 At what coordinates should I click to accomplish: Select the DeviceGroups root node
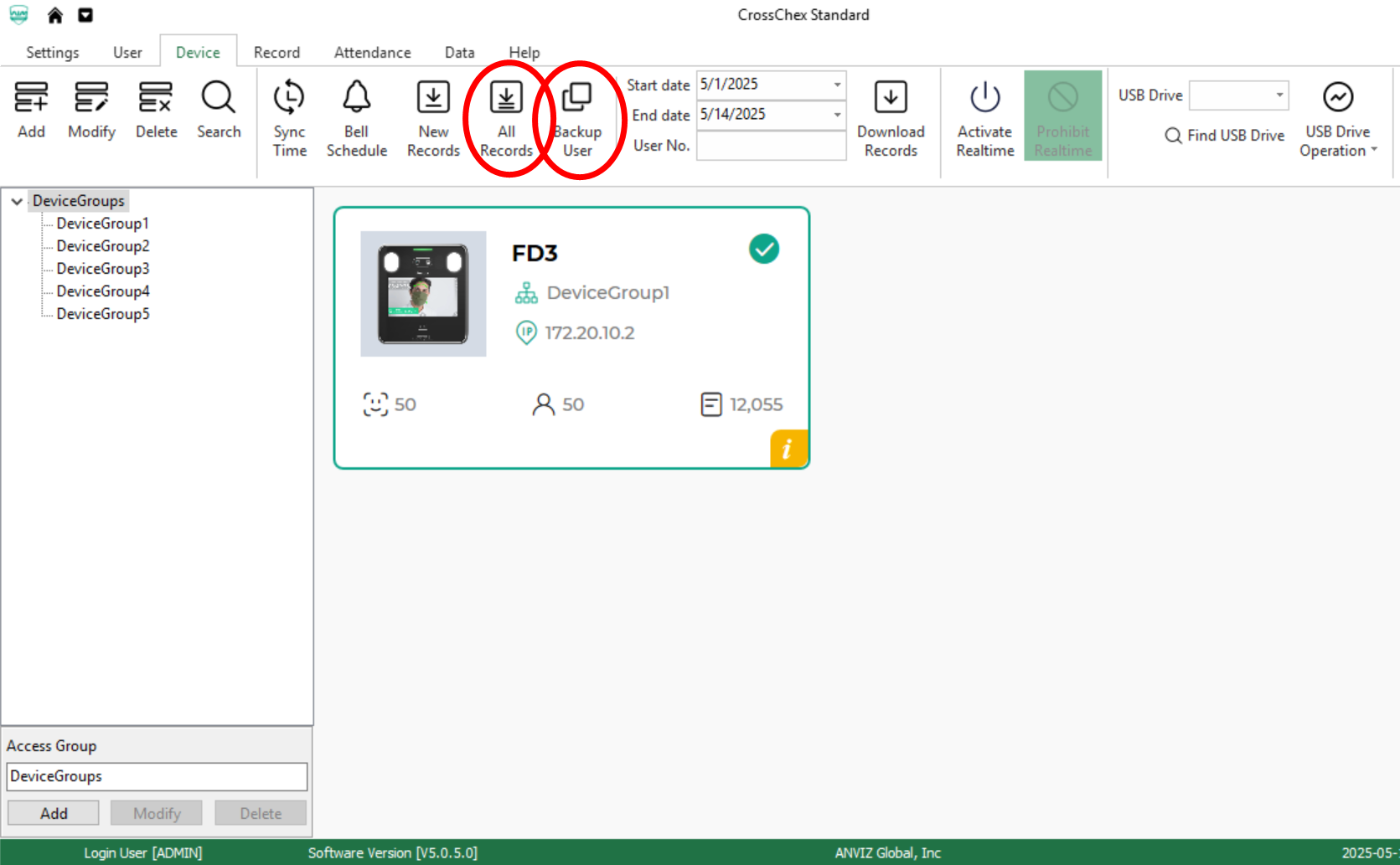[79, 201]
